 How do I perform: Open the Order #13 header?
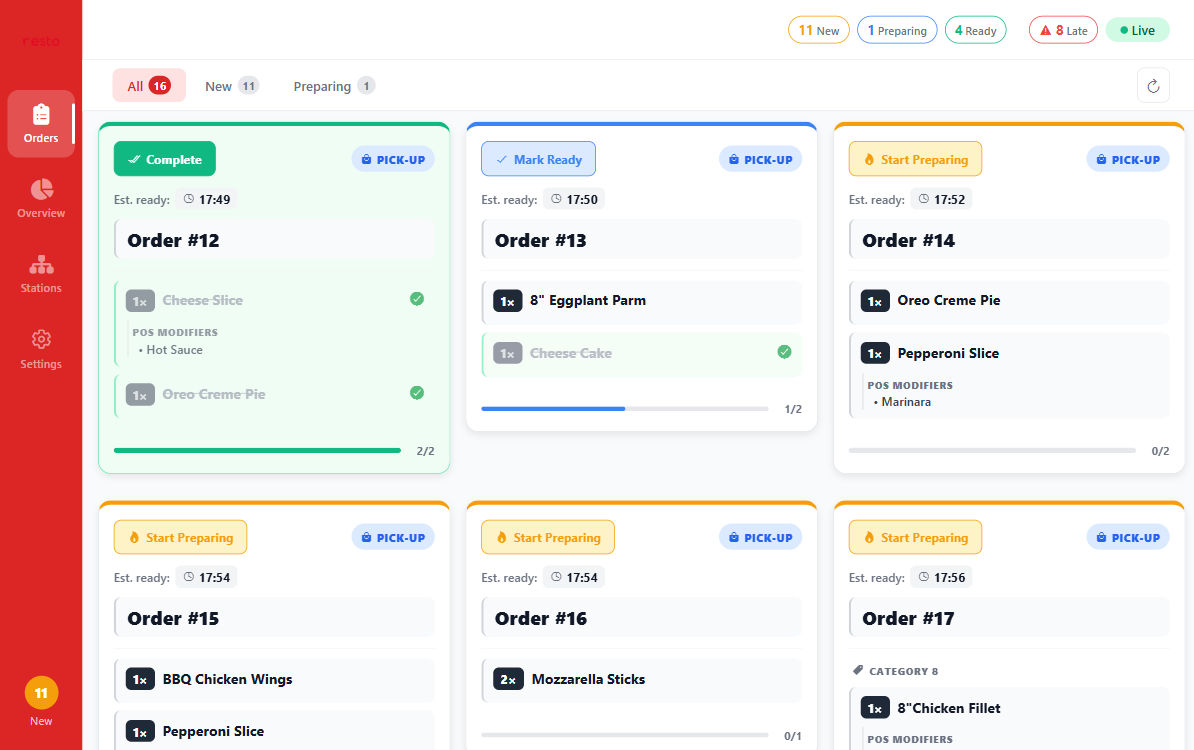(642, 240)
